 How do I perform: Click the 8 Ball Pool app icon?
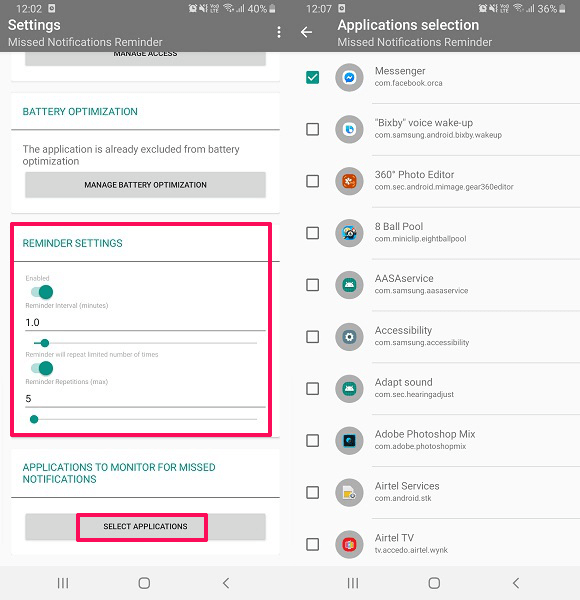point(349,233)
